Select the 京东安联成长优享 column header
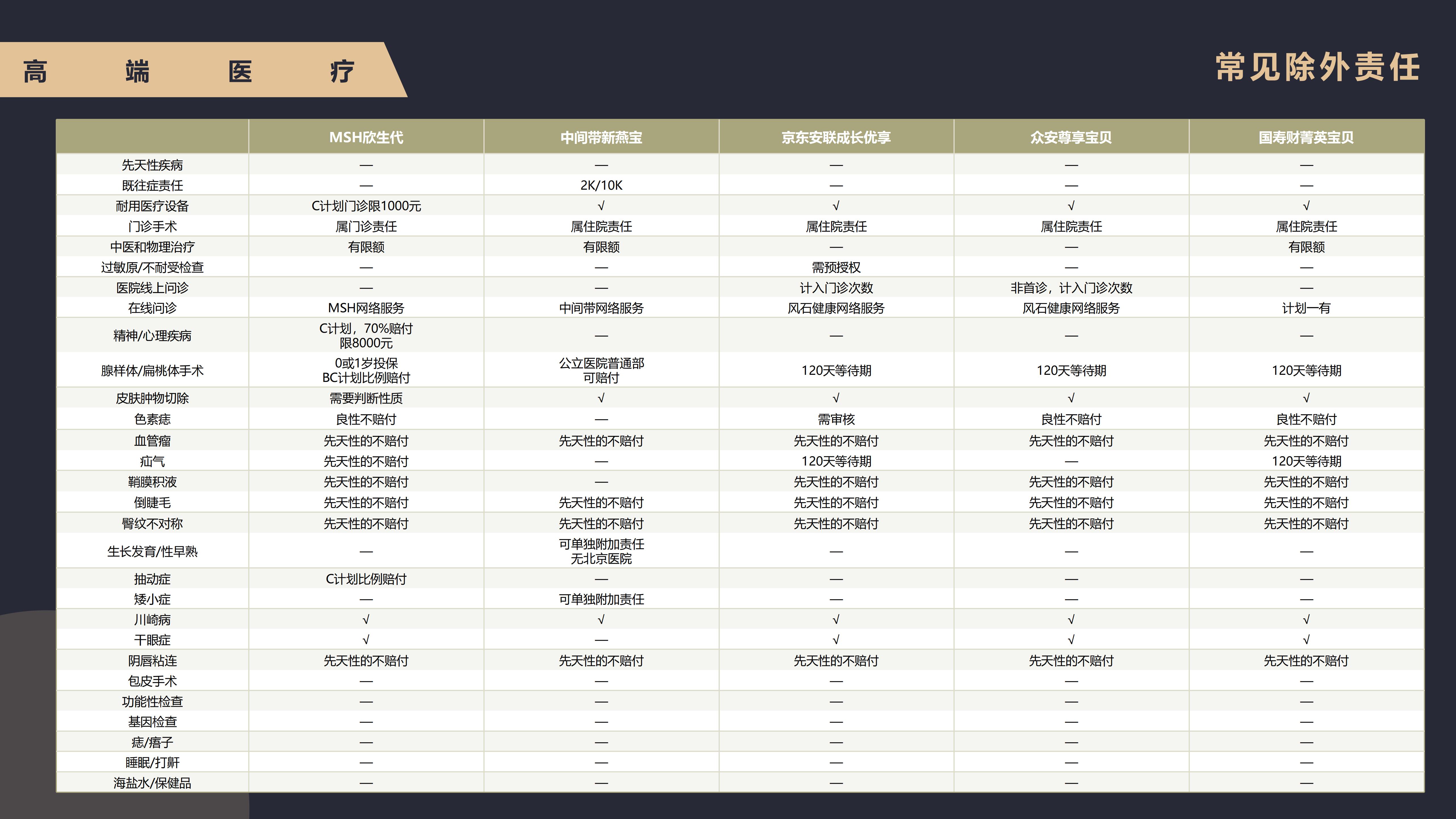The image size is (1456, 819). click(836, 137)
